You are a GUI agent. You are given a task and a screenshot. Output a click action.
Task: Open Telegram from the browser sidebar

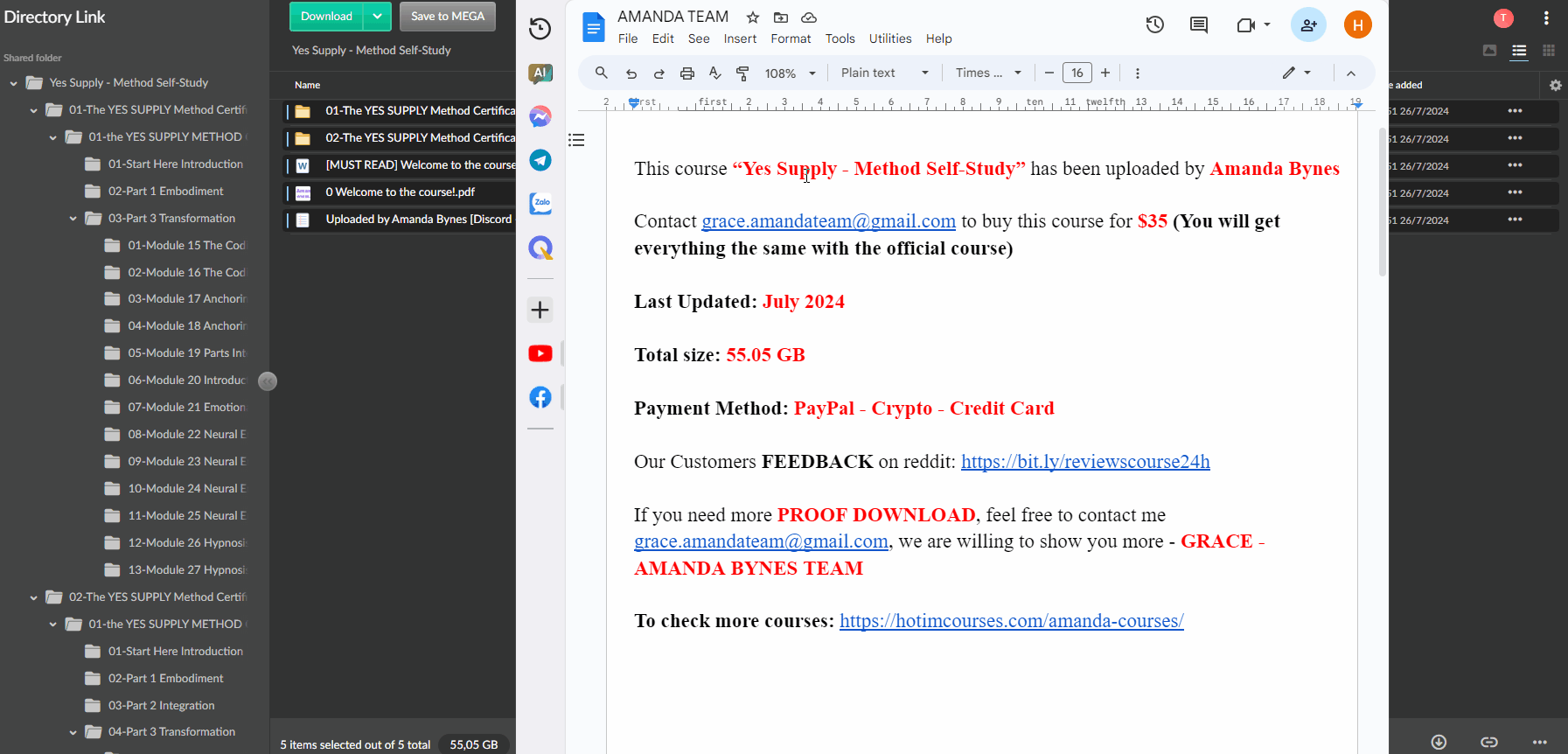click(540, 160)
